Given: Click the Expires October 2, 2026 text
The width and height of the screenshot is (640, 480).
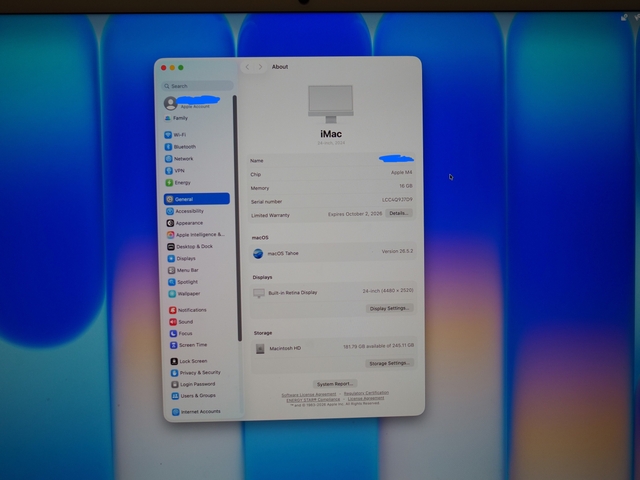Looking at the screenshot, I should click(355, 214).
